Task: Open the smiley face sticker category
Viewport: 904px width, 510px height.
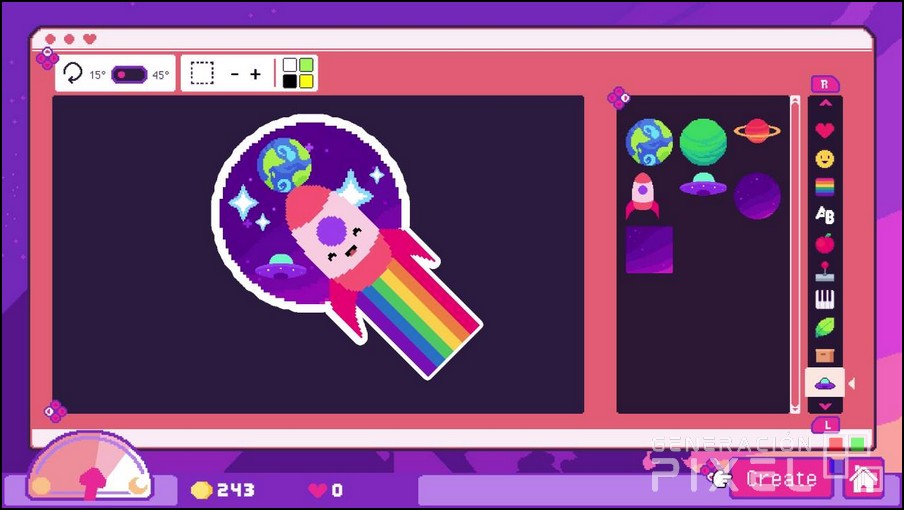Action: pyautogui.click(x=824, y=158)
